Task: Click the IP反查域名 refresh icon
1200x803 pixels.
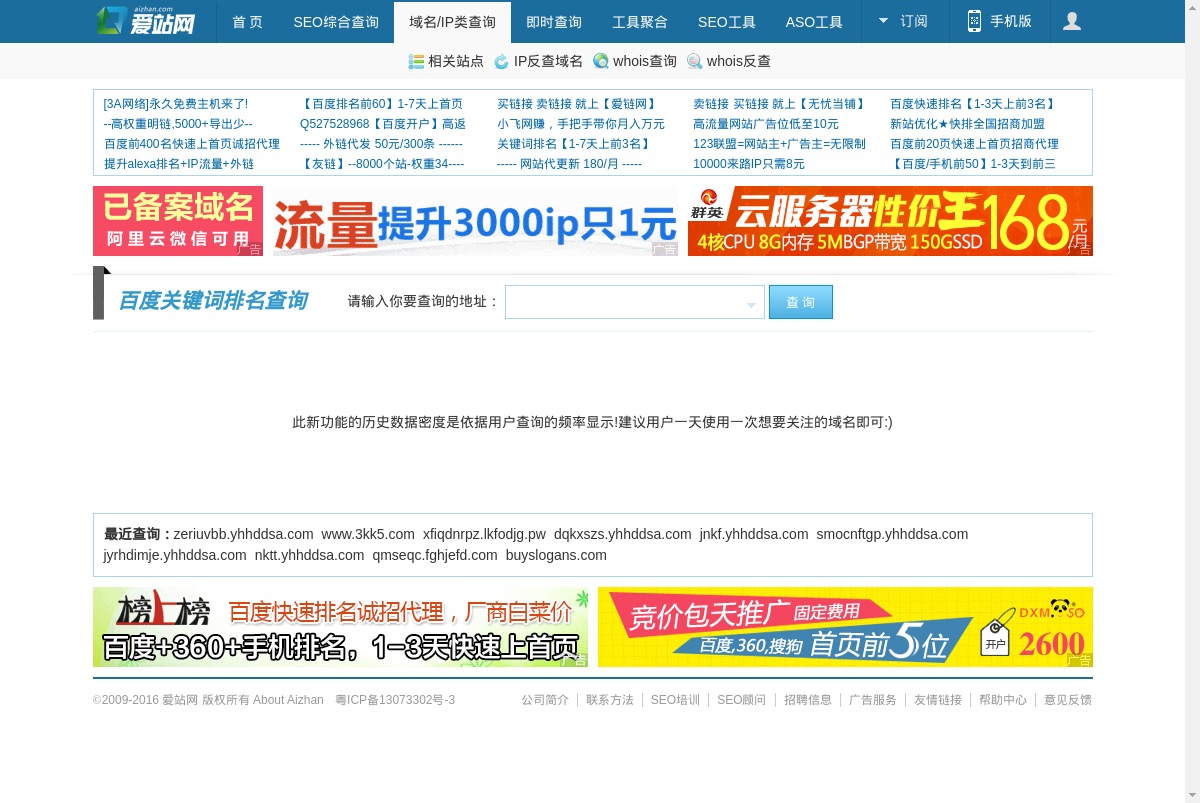Action: 502,61
